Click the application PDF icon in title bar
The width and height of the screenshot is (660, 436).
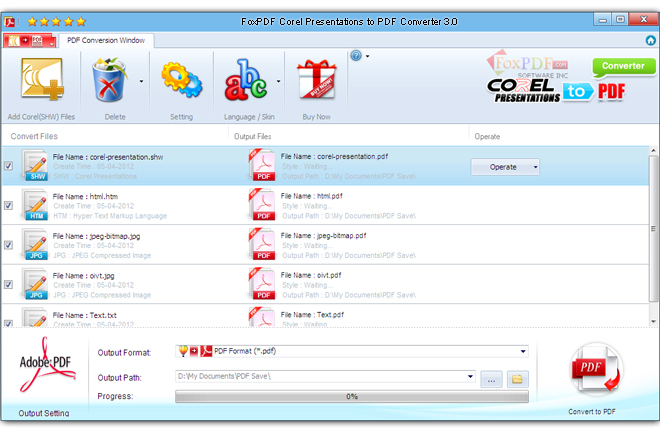click(10, 21)
